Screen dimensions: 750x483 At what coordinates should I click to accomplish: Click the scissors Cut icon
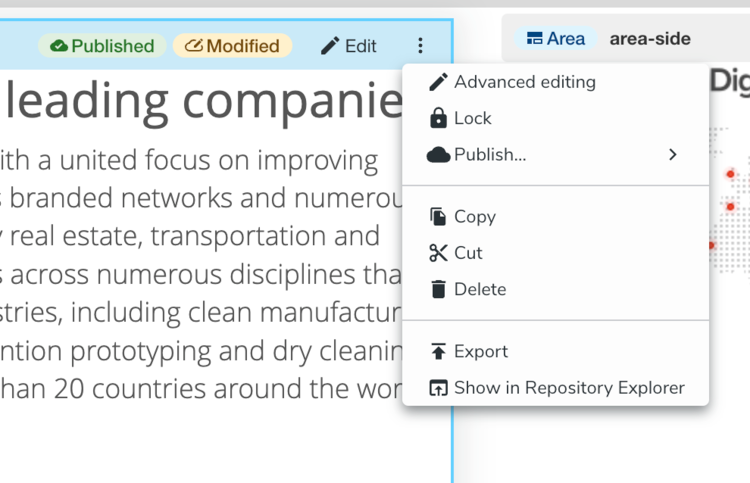point(438,253)
